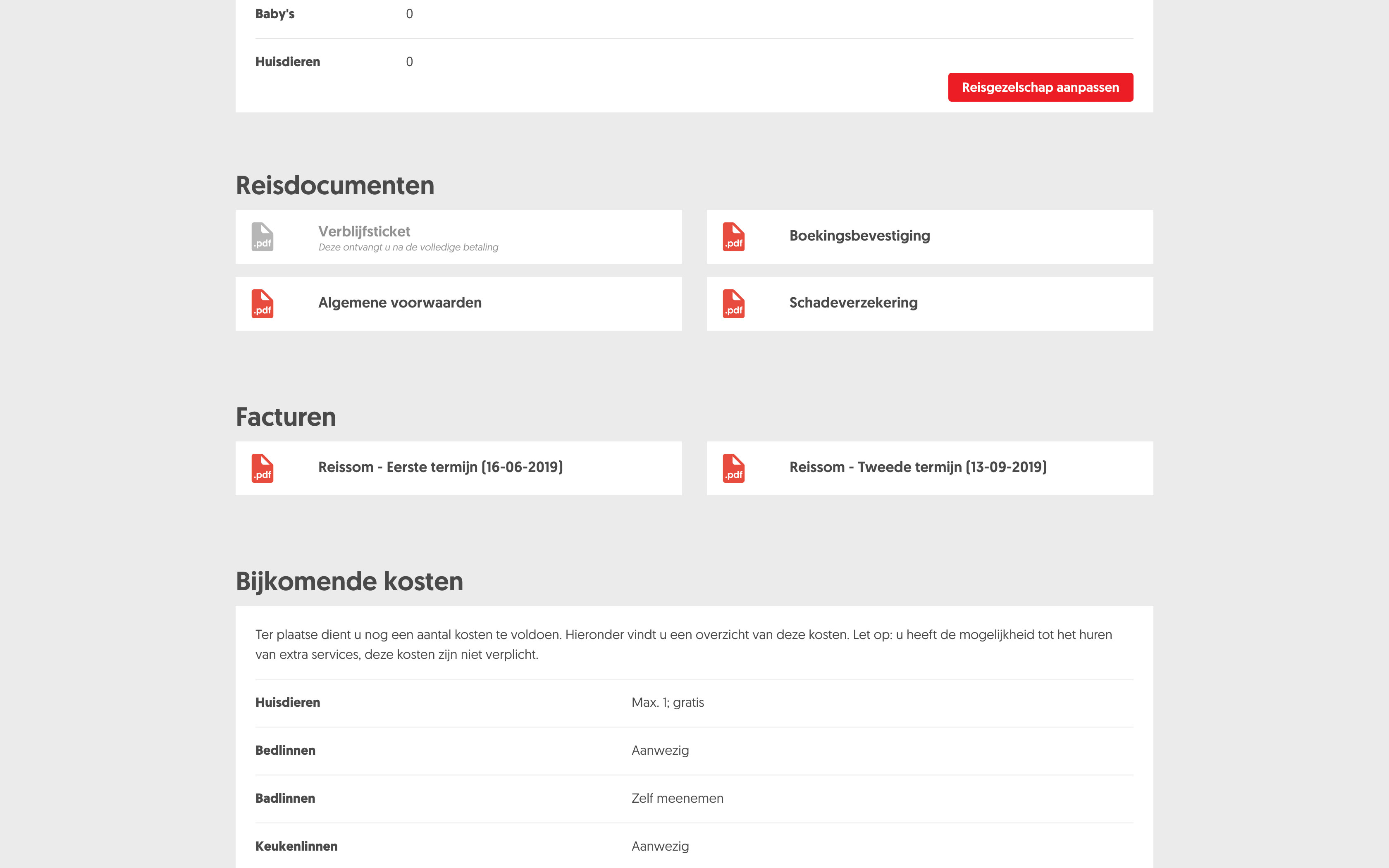Click the Bijkomende kosten heading
The image size is (1389, 868).
[x=349, y=581]
